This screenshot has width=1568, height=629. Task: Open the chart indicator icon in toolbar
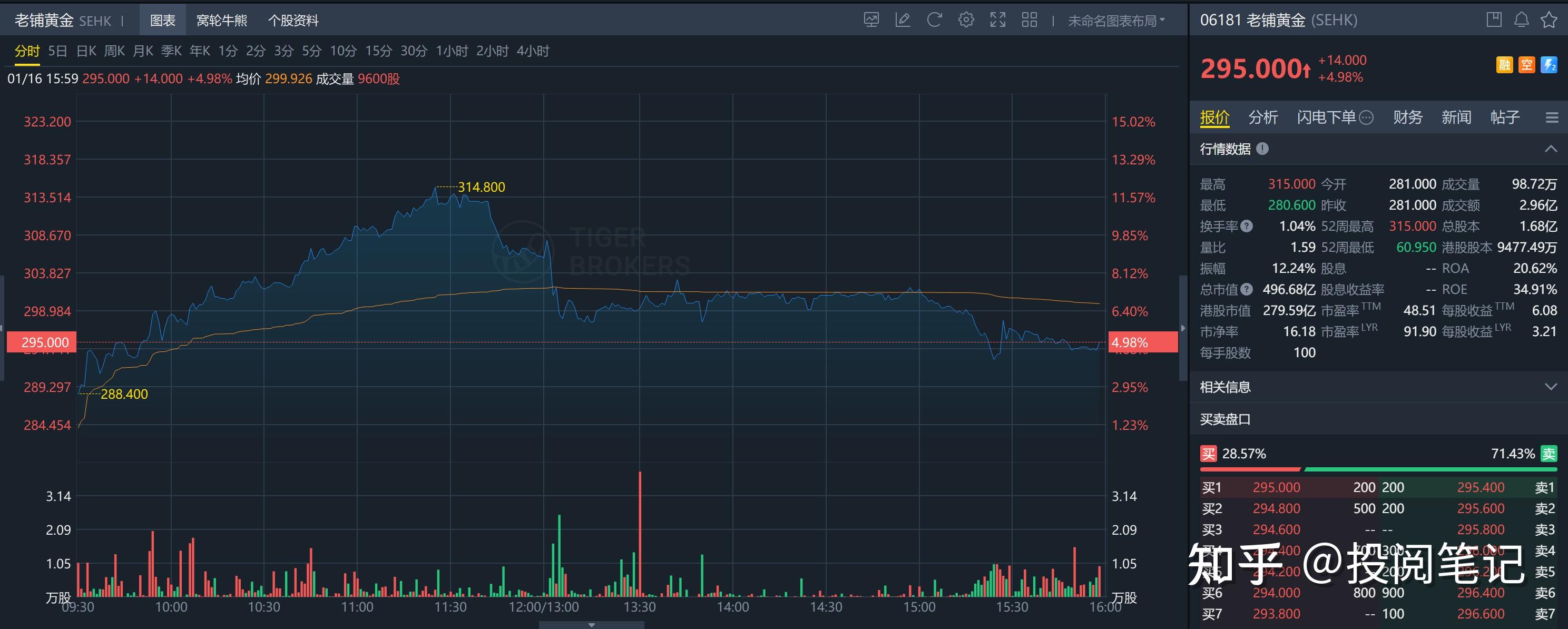coord(871,20)
